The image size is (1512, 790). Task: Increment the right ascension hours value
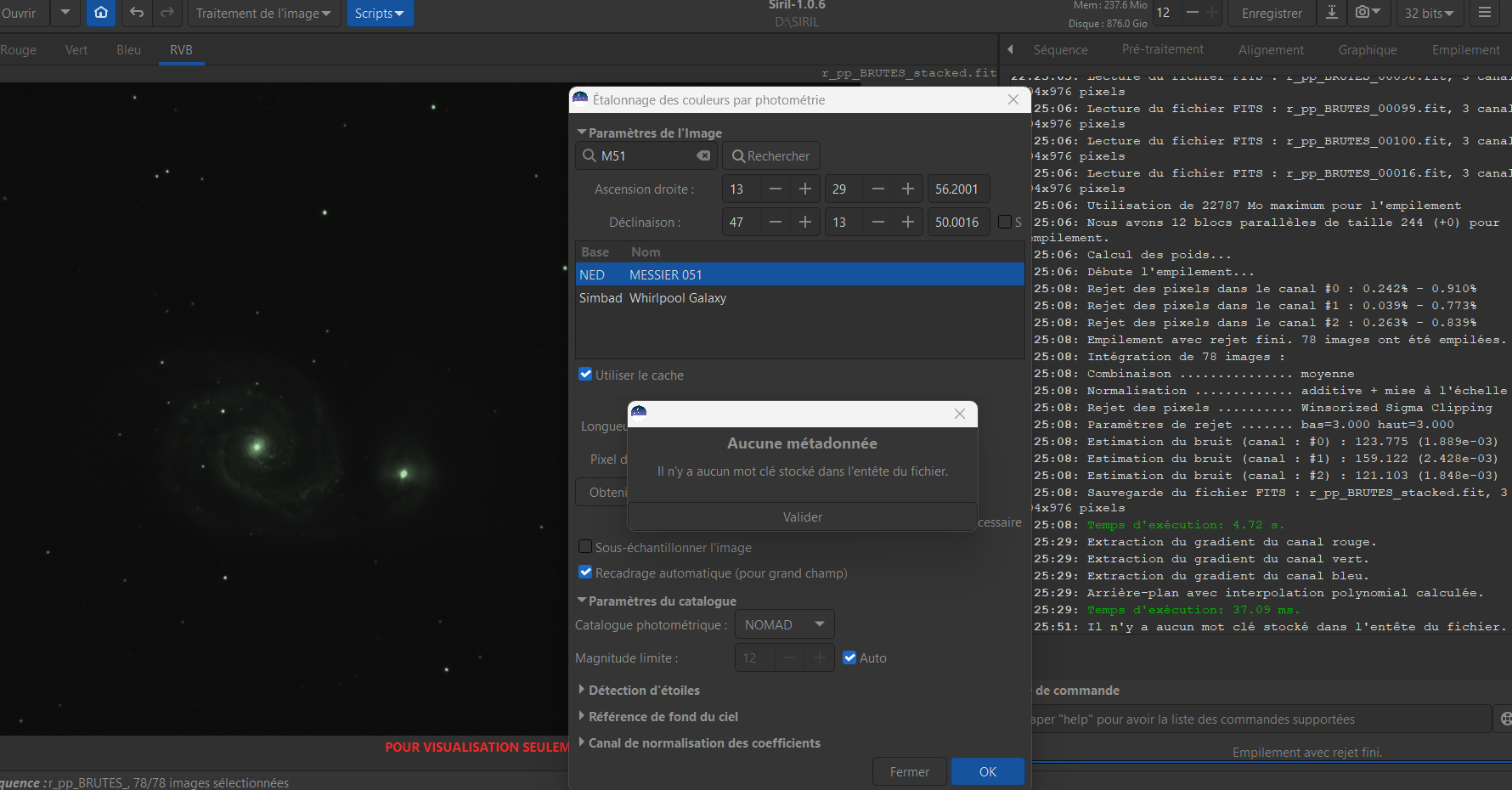tap(805, 189)
